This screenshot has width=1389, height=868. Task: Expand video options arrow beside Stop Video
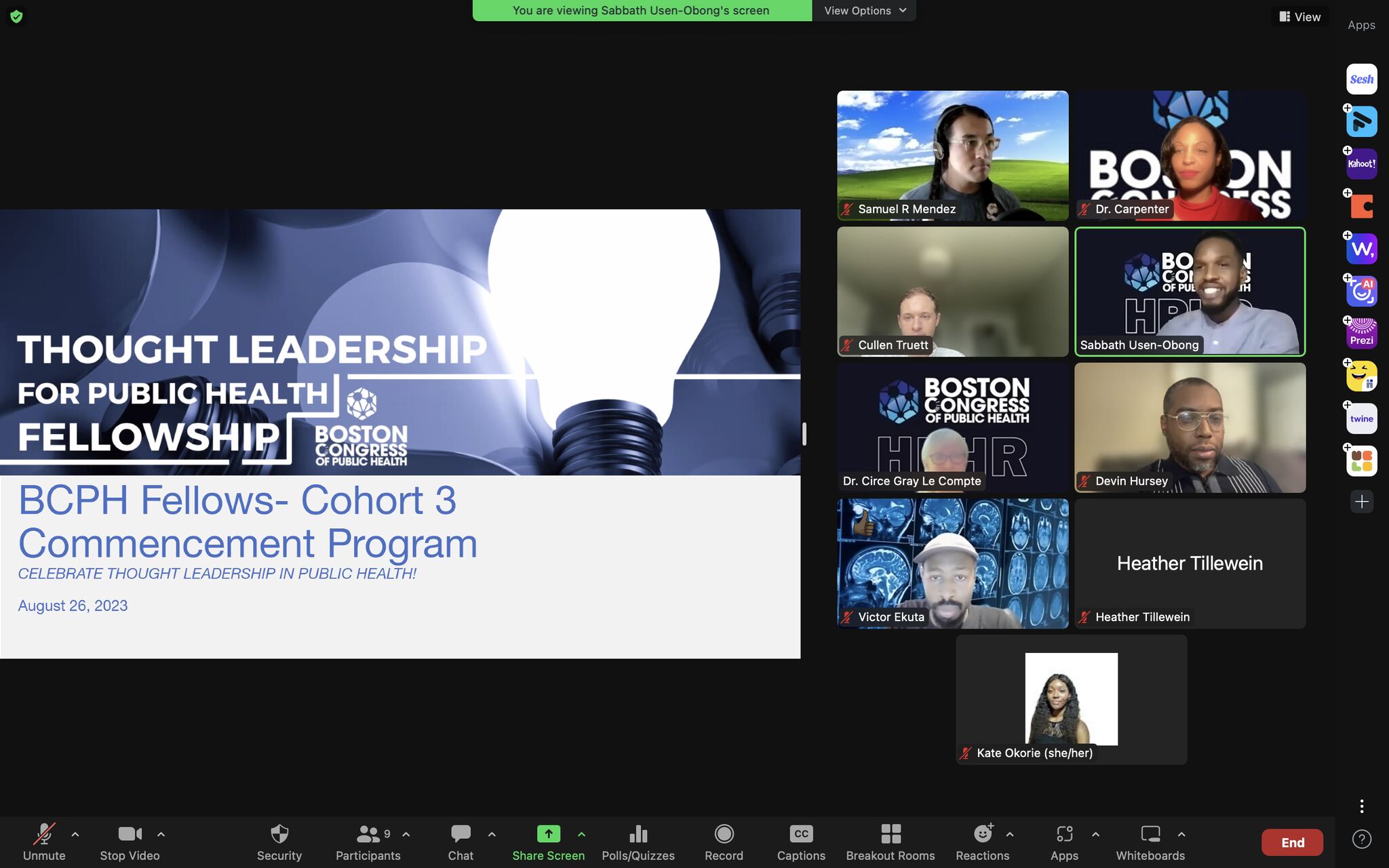(161, 834)
